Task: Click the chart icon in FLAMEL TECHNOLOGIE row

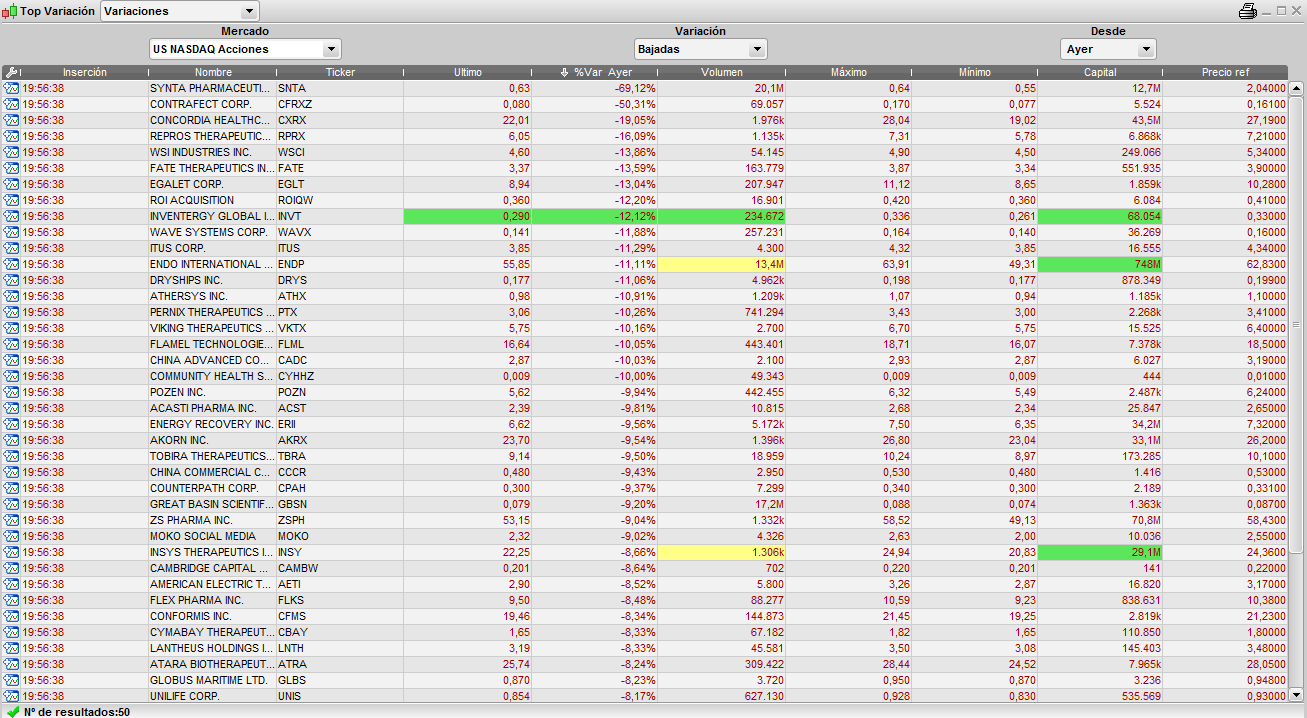Action: 12,344
